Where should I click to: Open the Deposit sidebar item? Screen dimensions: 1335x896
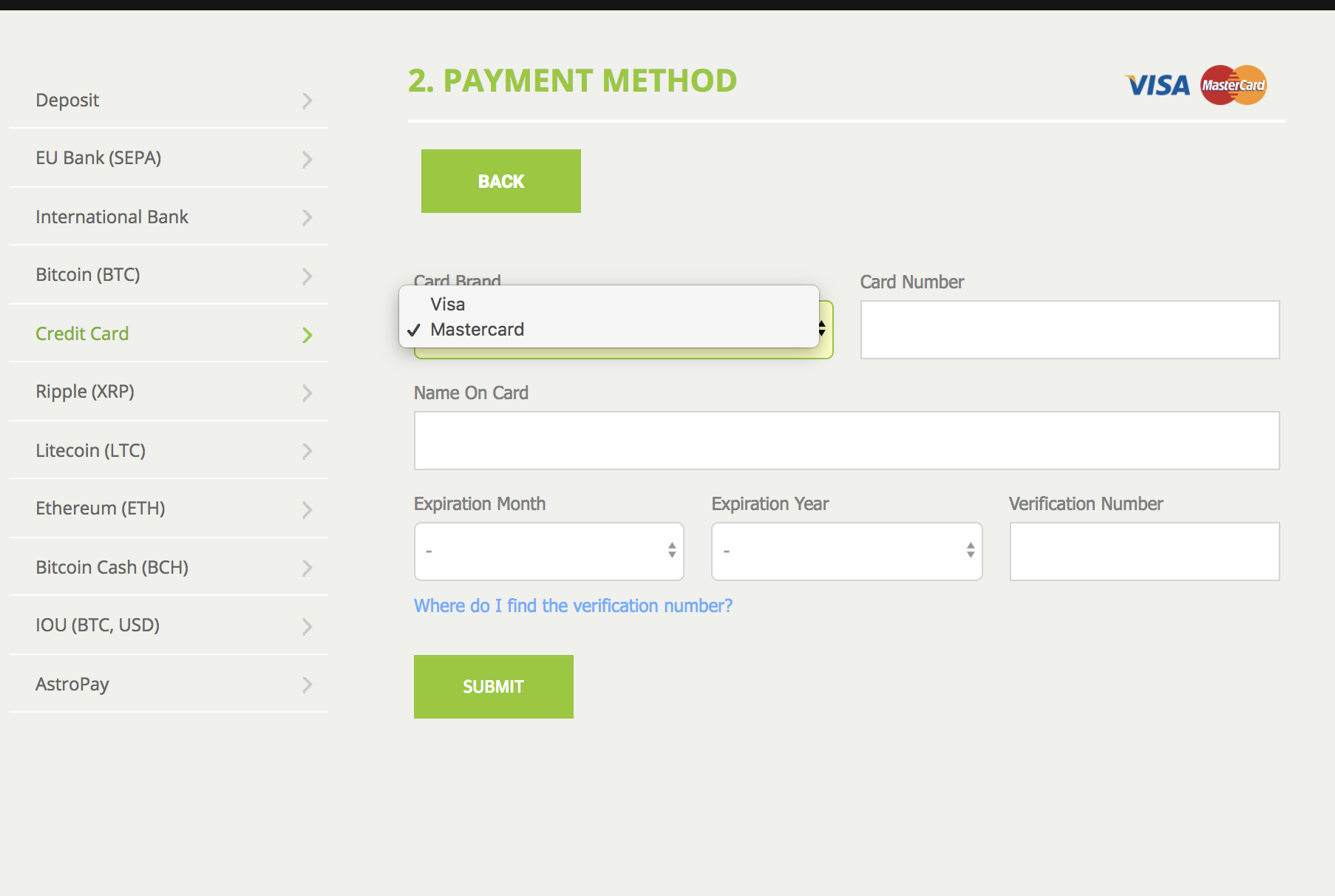click(169, 101)
